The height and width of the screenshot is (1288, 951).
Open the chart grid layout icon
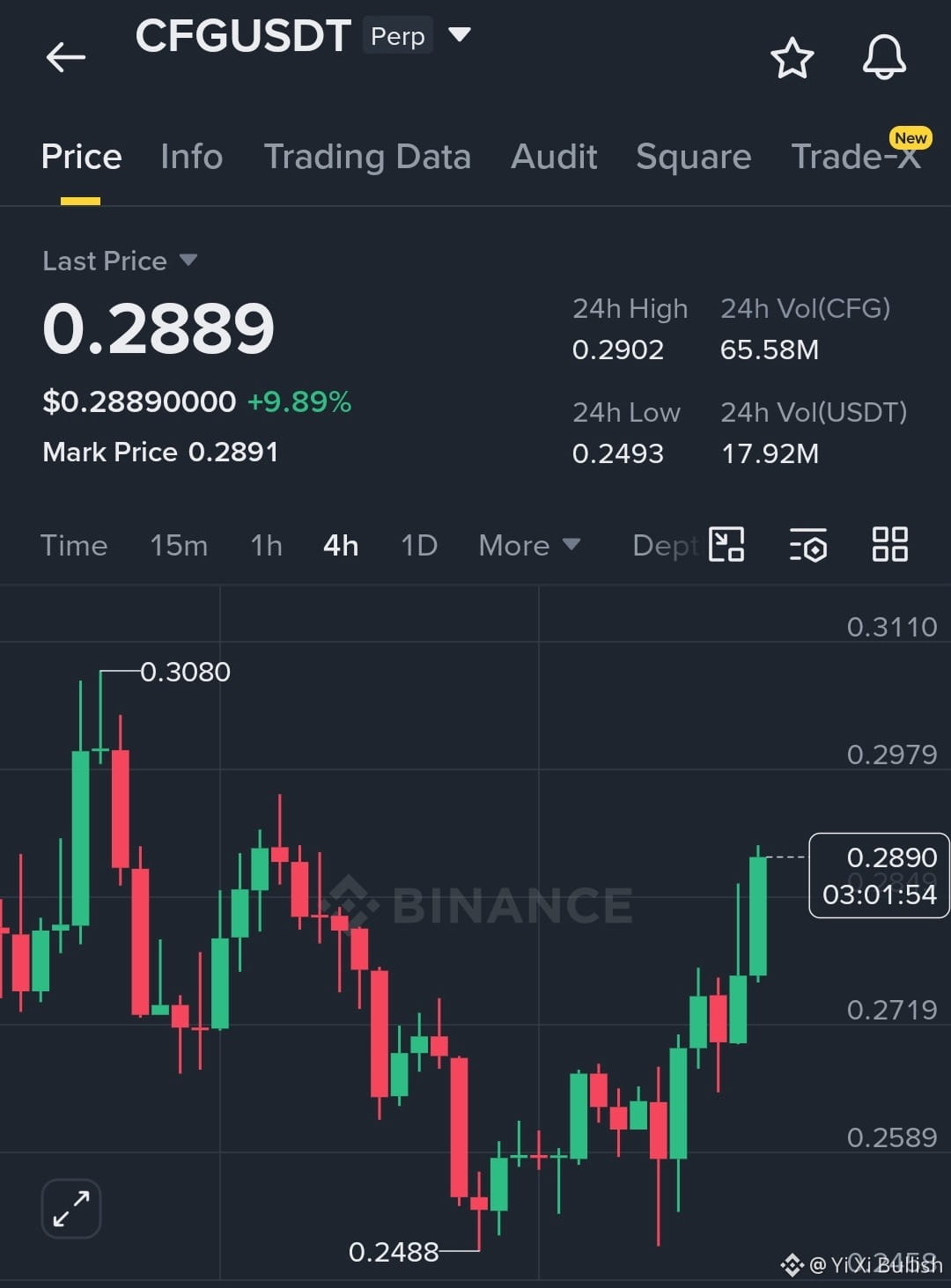click(x=889, y=544)
